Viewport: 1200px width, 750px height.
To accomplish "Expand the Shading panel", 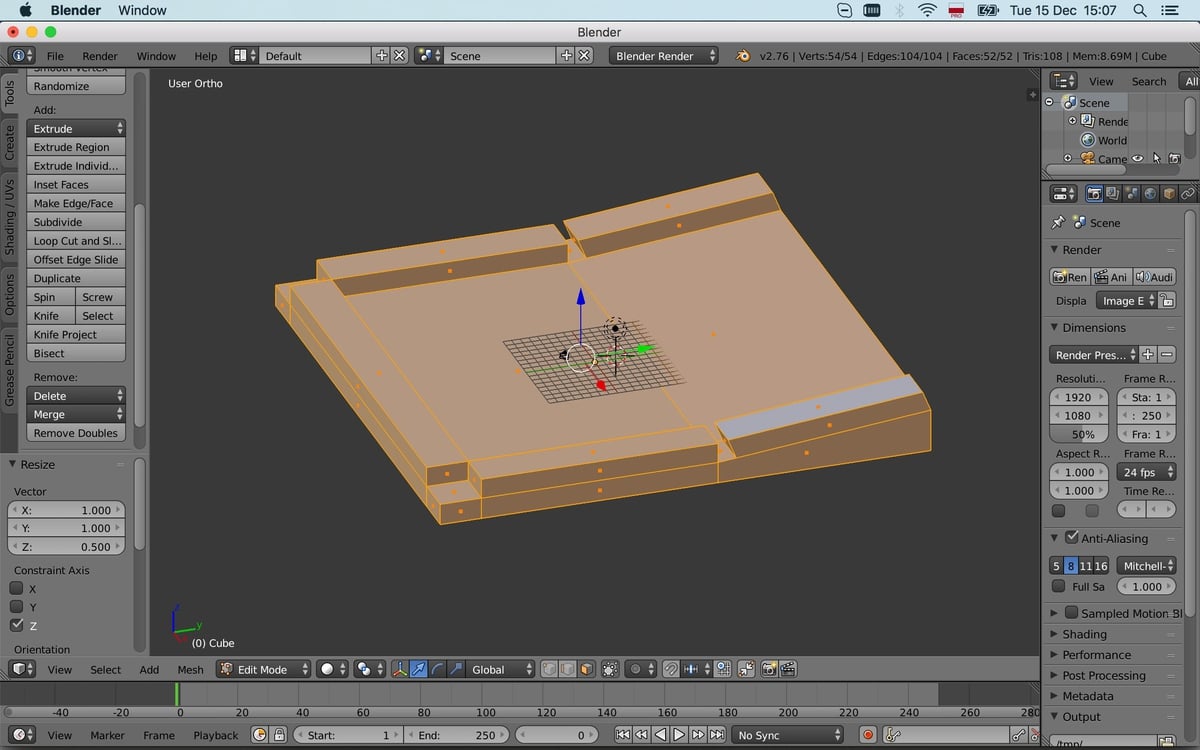I will coord(1084,634).
